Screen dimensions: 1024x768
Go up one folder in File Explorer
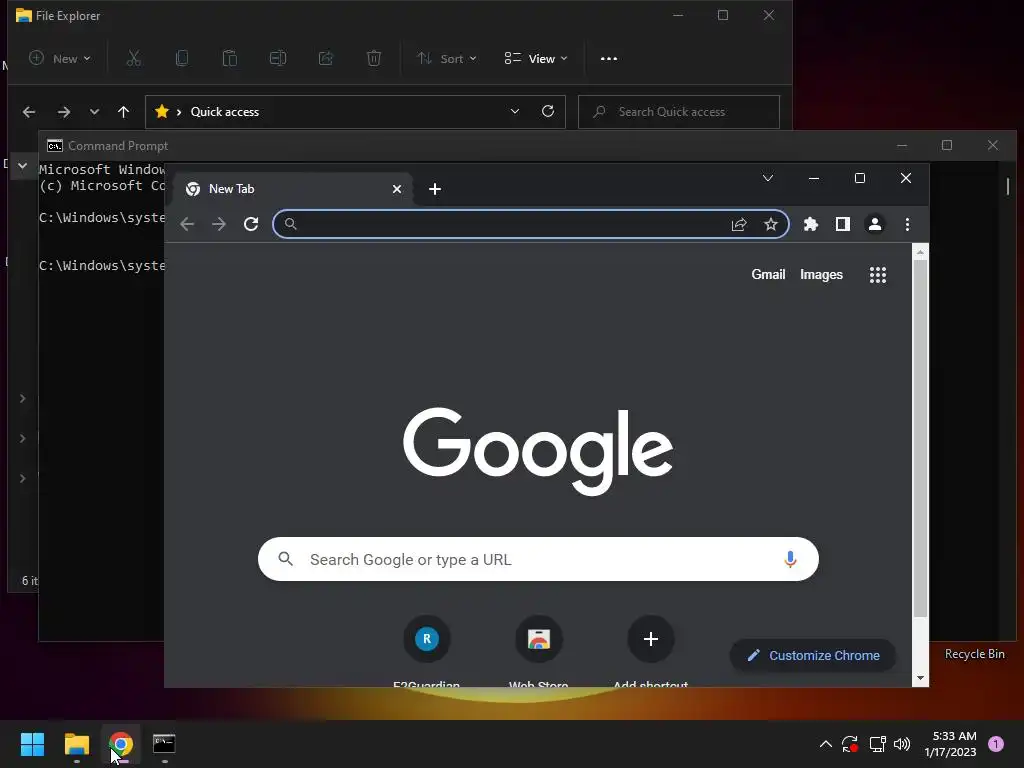tap(123, 112)
